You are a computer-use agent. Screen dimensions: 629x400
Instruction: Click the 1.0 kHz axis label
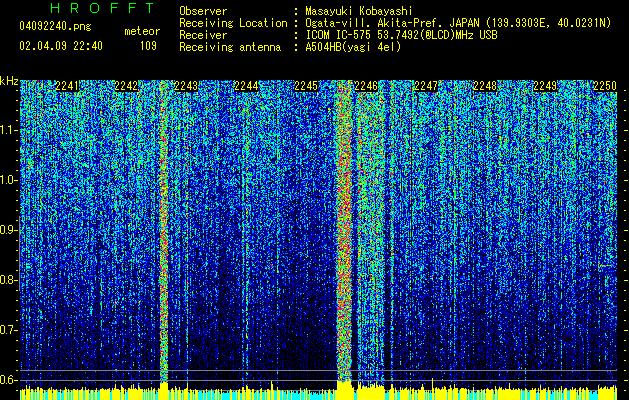[9, 181]
